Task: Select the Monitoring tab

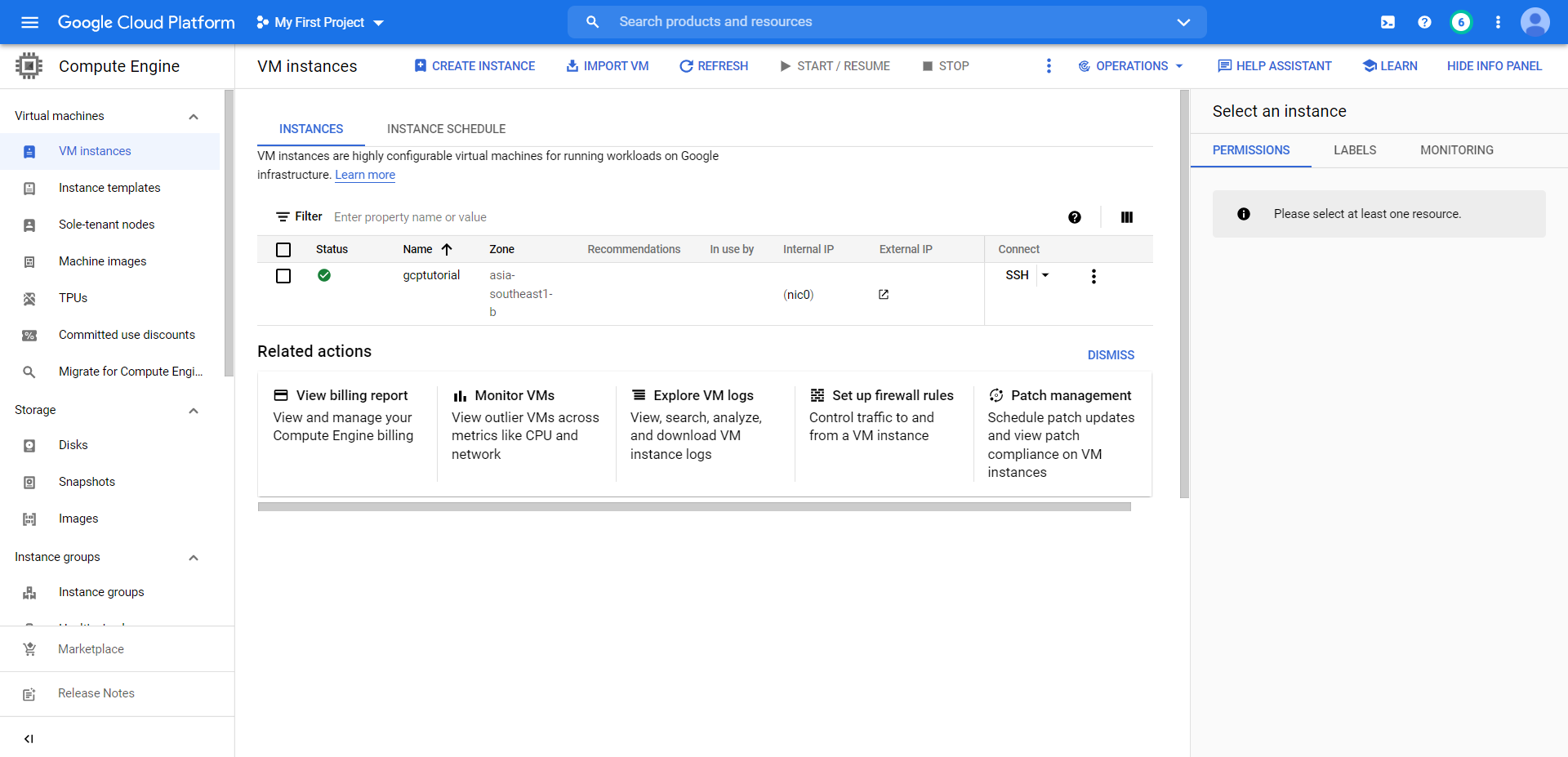Action: 1457,150
